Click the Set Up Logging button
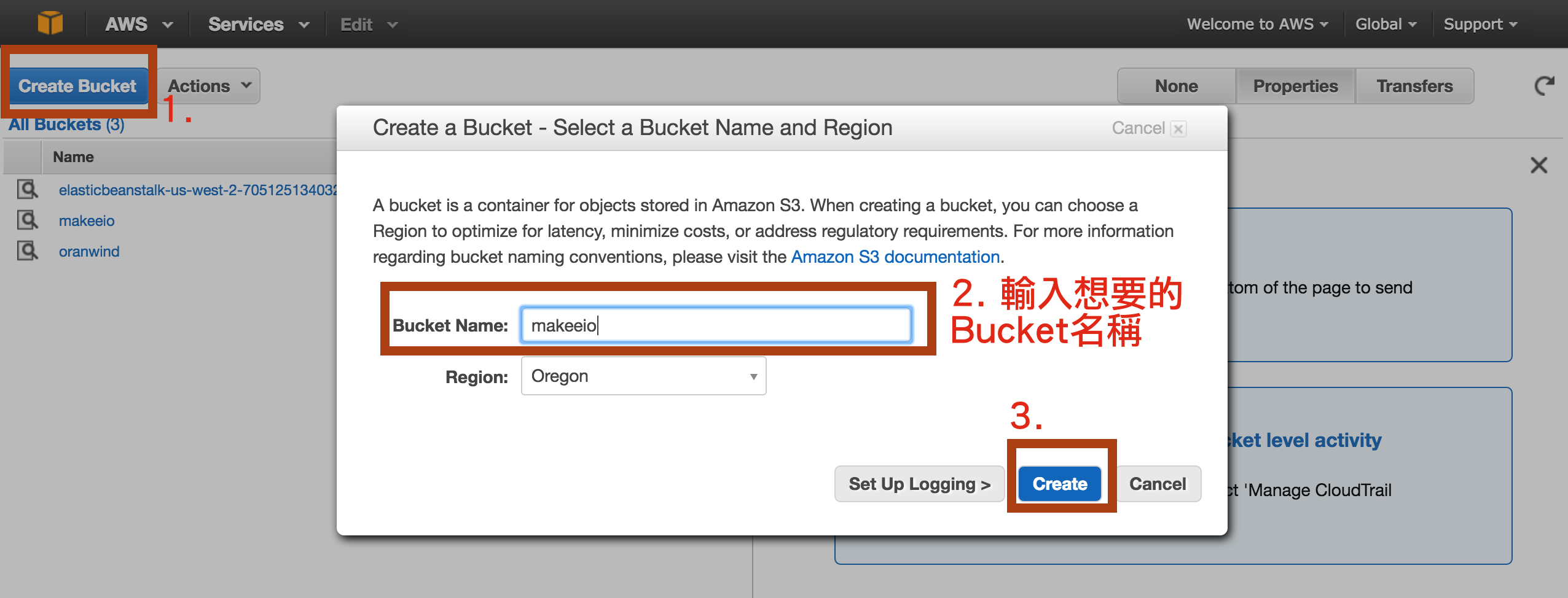Screen dimensions: 1568x598 click(919, 484)
